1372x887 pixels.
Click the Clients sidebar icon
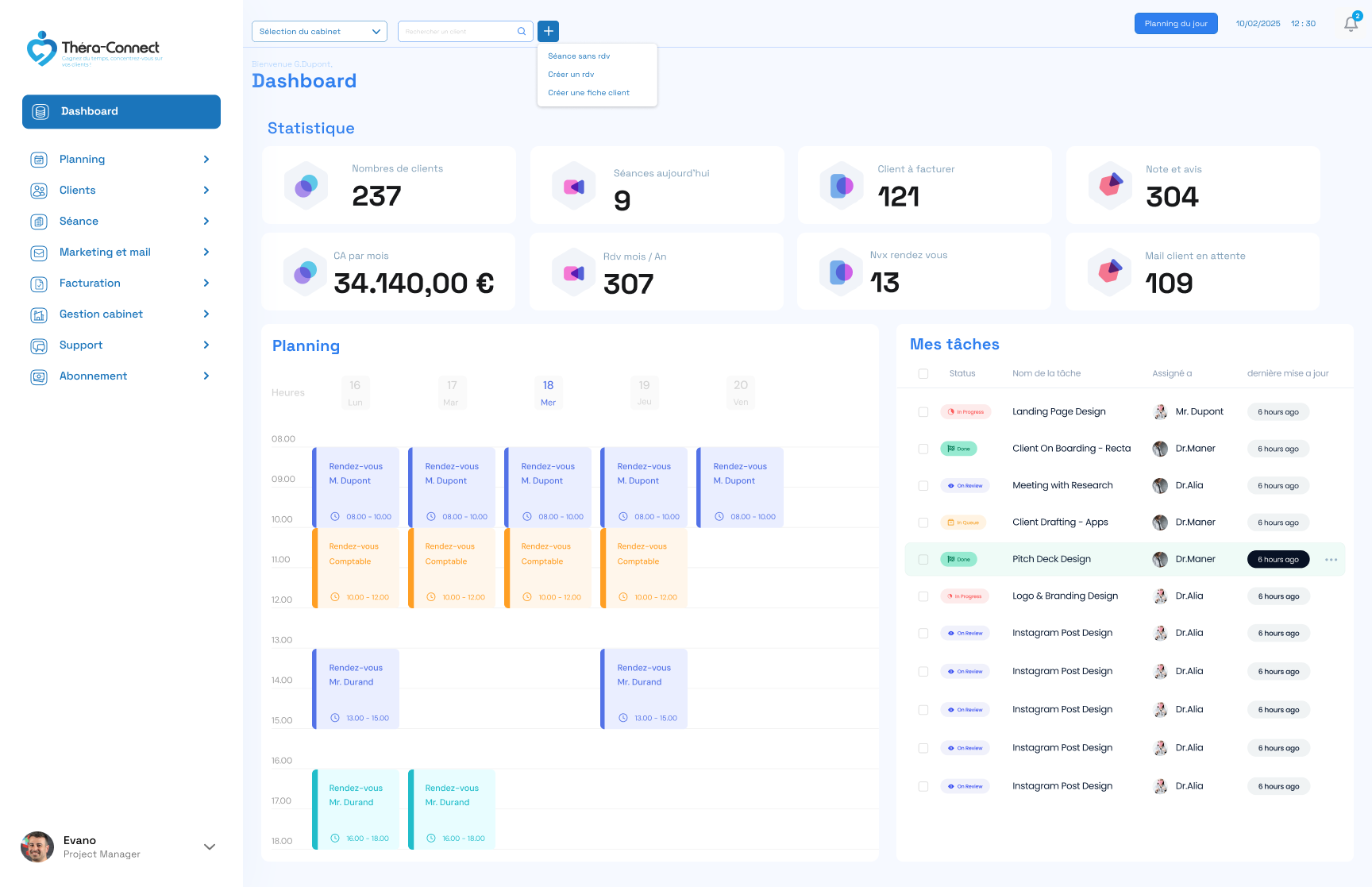point(39,191)
